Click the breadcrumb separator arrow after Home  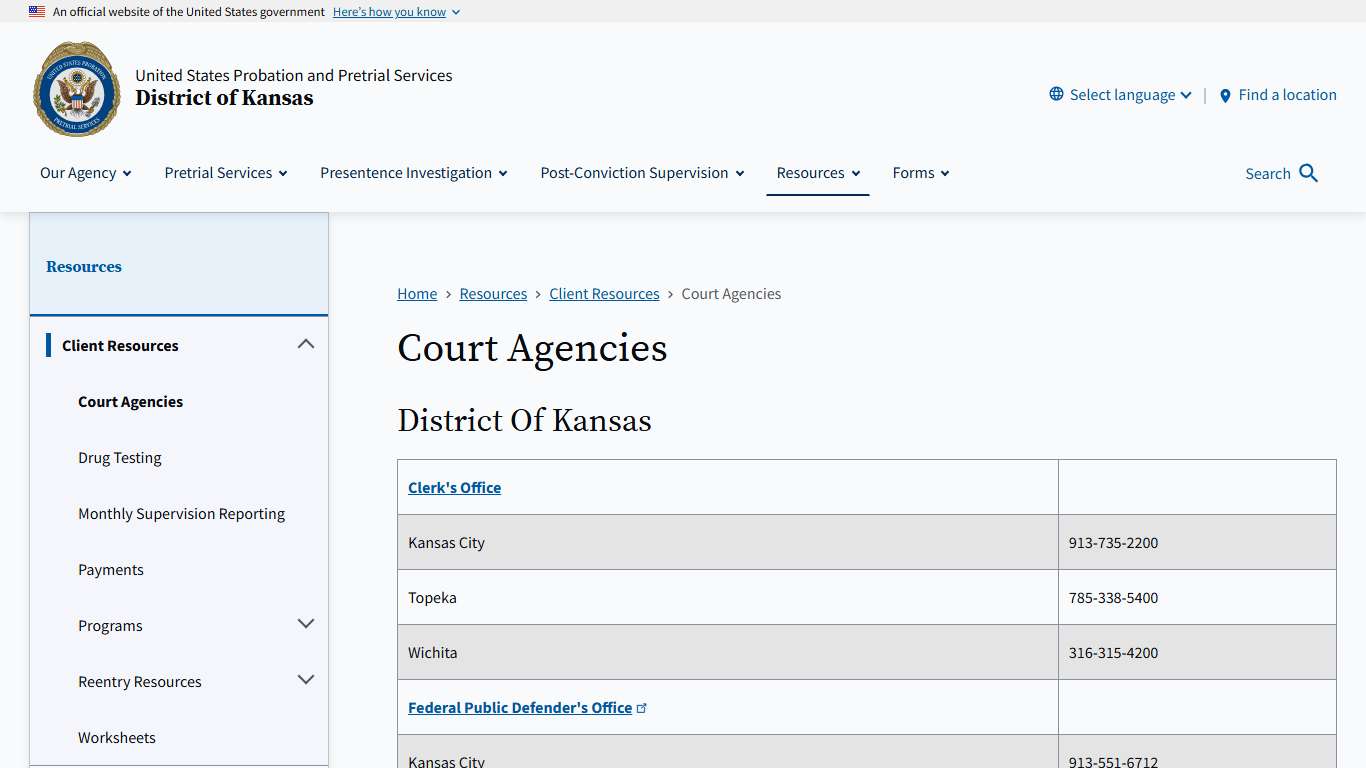click(x=448, y=294)
